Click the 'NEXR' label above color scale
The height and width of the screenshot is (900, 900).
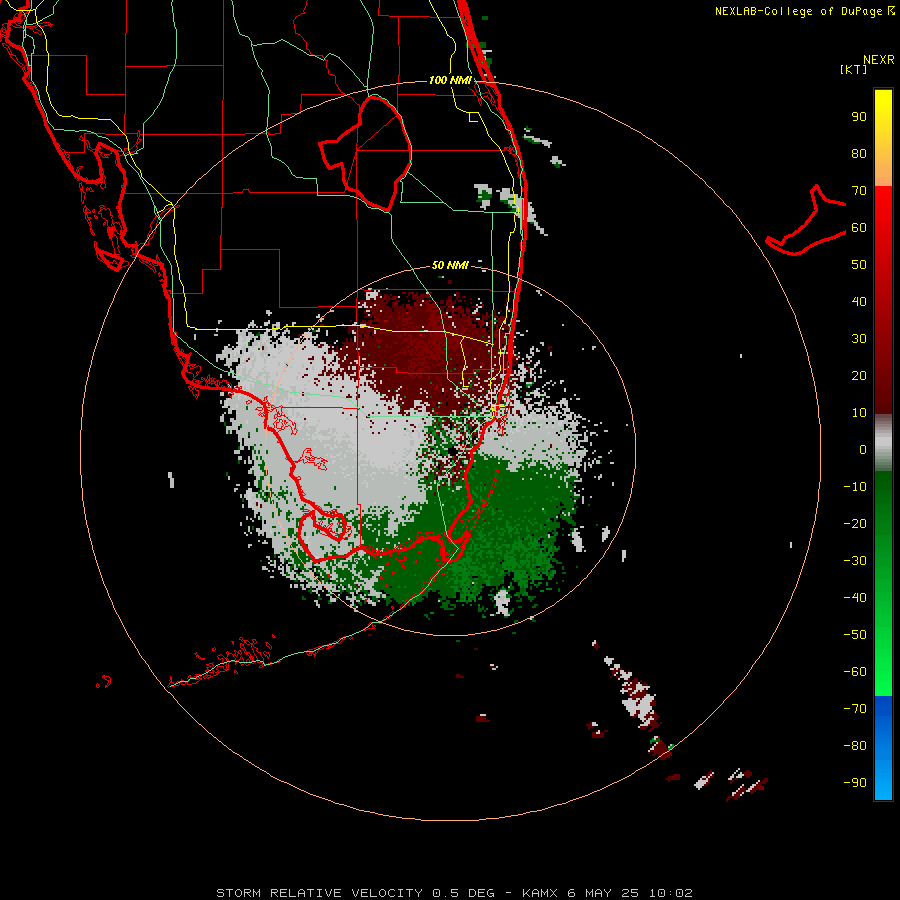pos(879,60)
